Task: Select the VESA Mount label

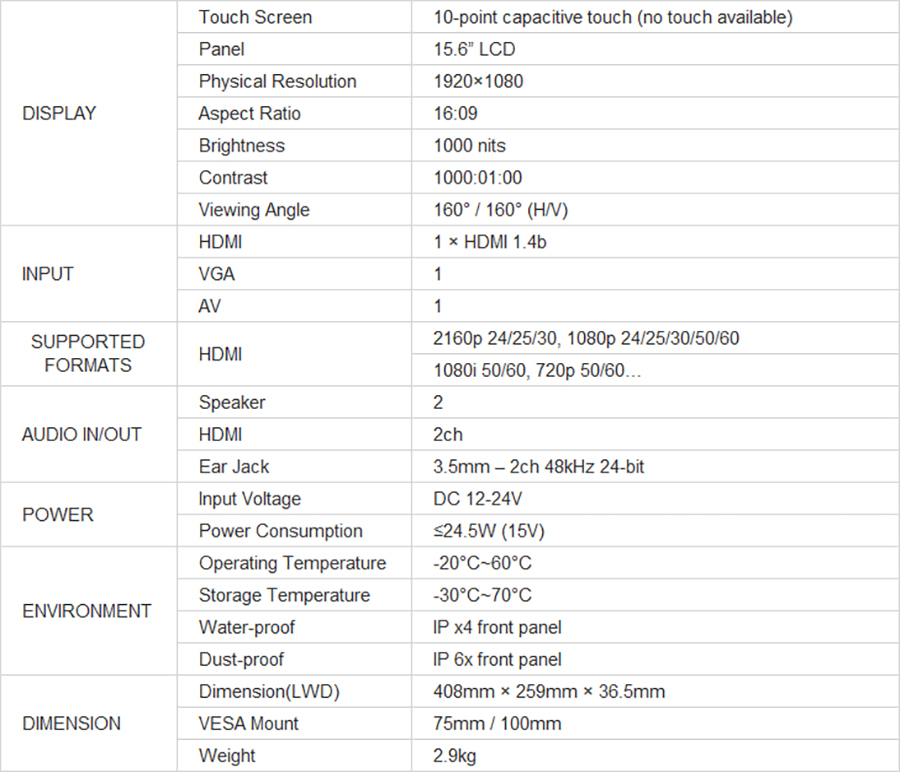Action: click(x=248, y=723)
